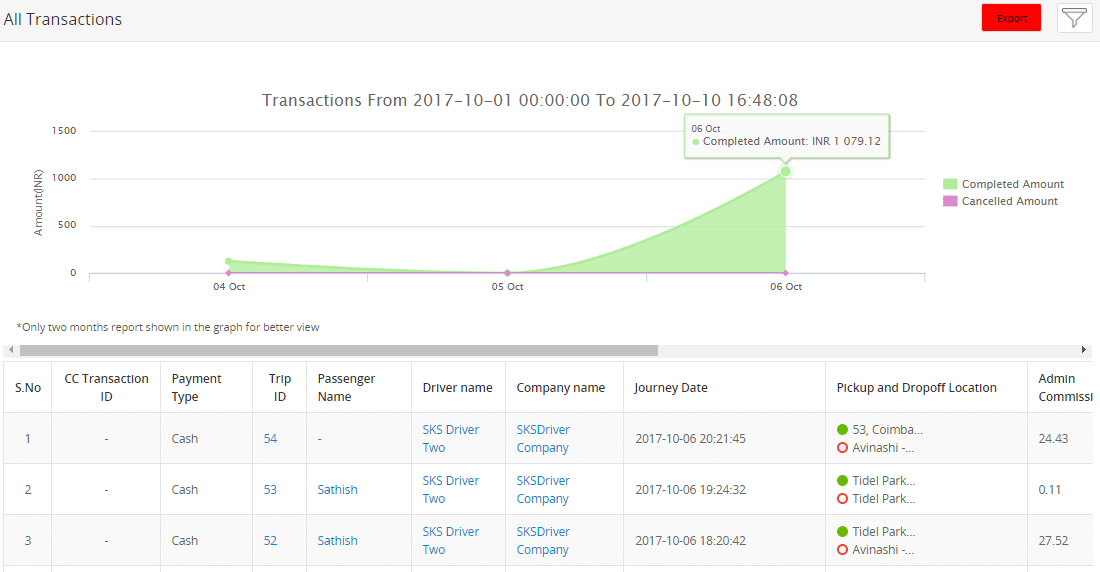The height and width of the screenshot is (572, 1100).
Task: Click admin commission value 0.11
Action: (x=1049, y=490)
